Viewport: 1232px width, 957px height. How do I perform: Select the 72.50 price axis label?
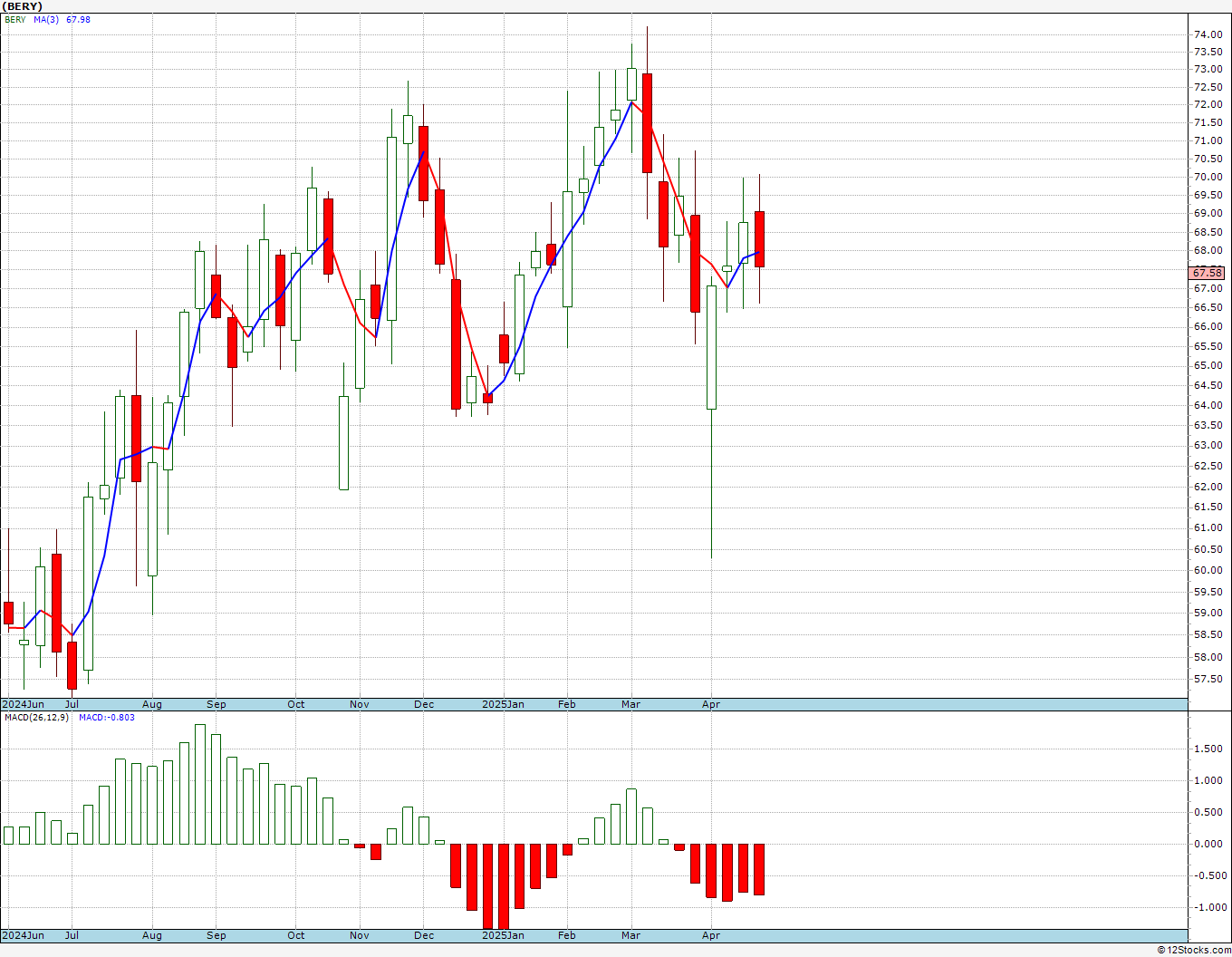[1208, 88]
